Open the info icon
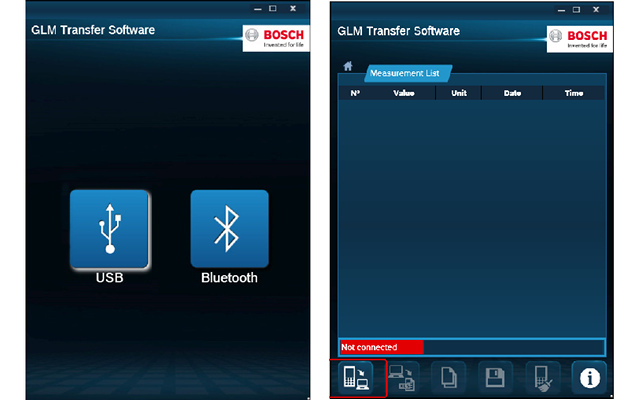The image size is (640, 400). [589, 378]
